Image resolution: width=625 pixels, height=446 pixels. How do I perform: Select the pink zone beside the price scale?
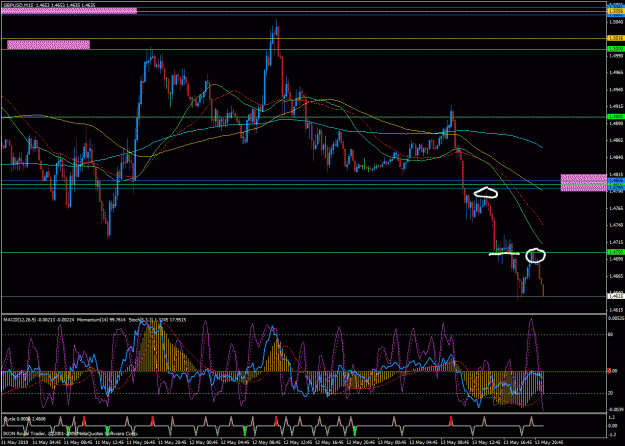point(584,183)
